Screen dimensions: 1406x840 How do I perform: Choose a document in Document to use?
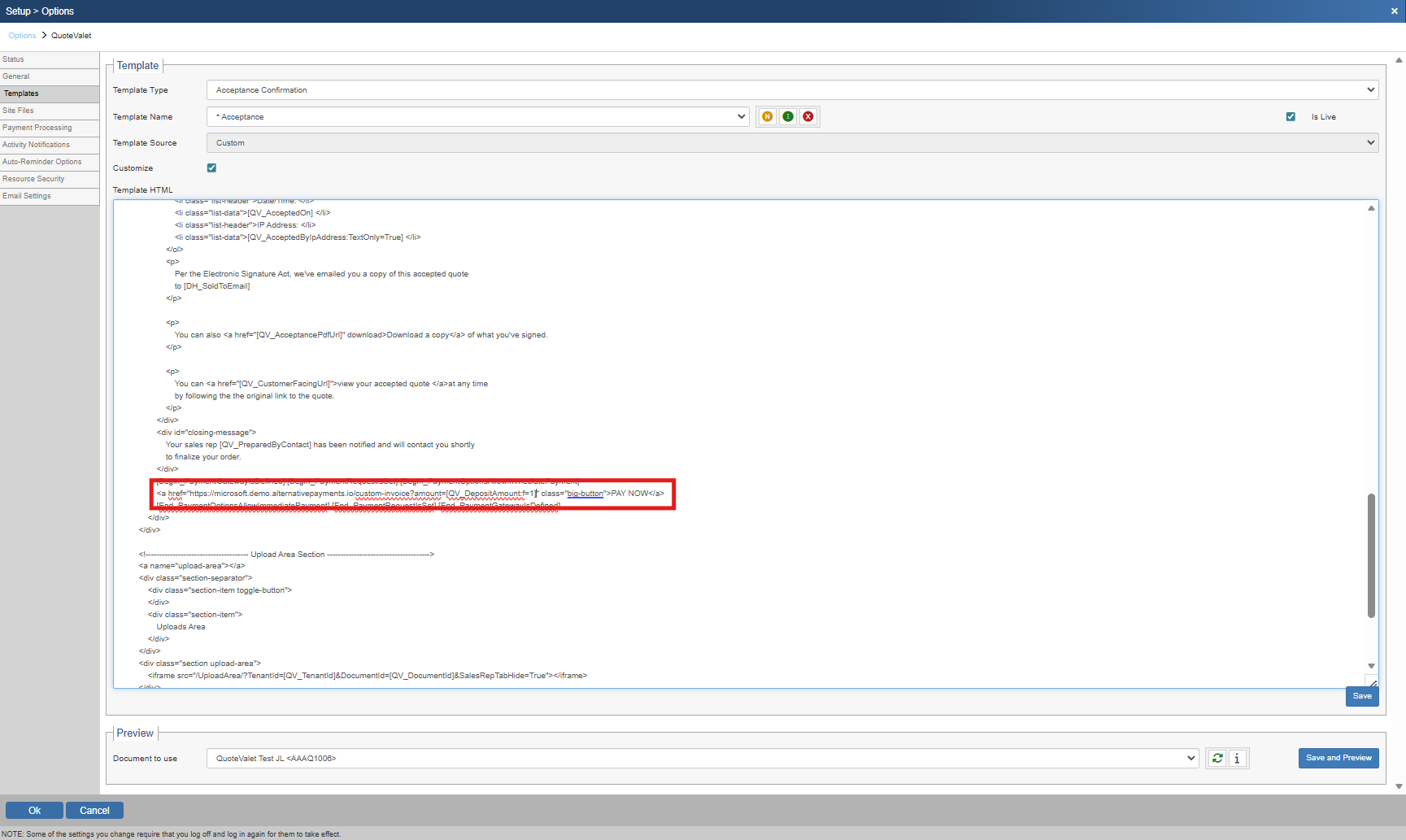tap(702, 759)
